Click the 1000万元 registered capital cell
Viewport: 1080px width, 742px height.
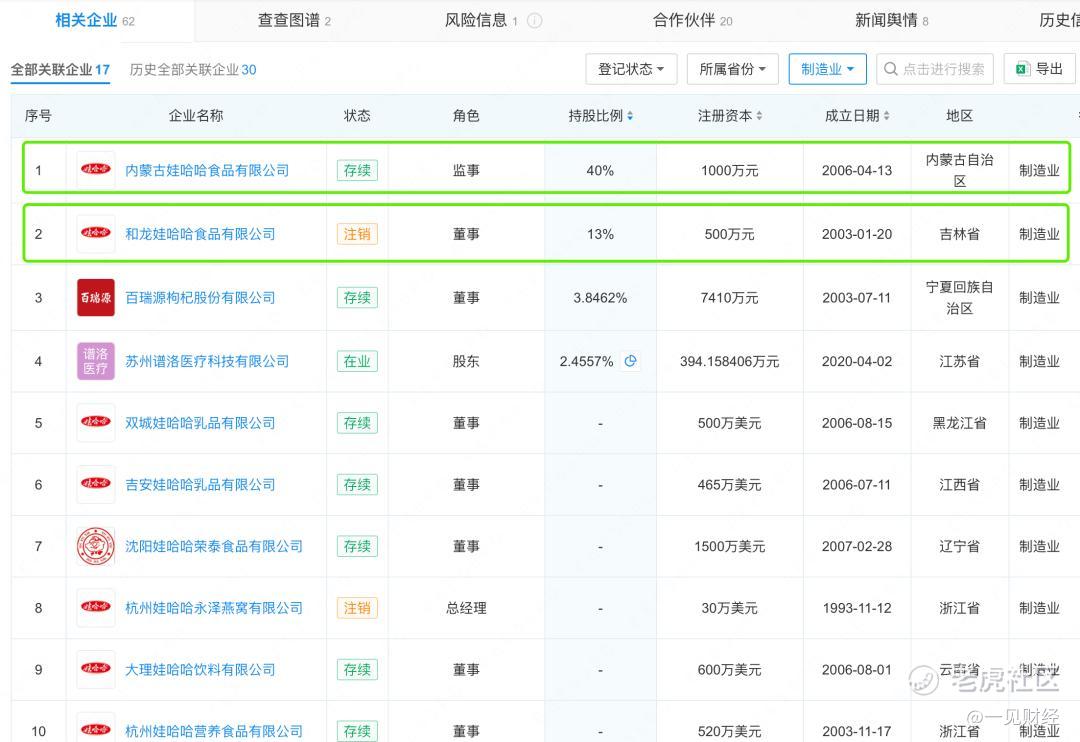729,170
